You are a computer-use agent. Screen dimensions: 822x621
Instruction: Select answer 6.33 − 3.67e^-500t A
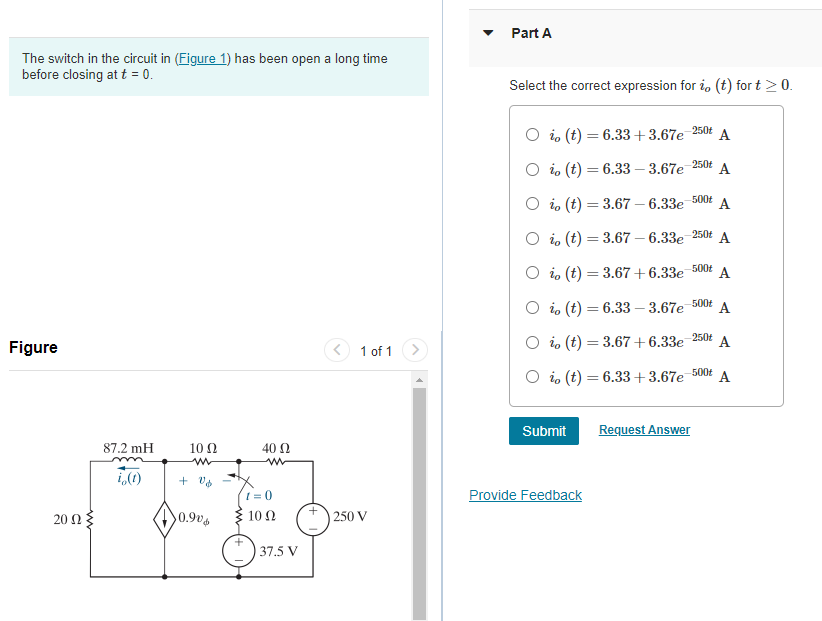click(x=532, y=307)
